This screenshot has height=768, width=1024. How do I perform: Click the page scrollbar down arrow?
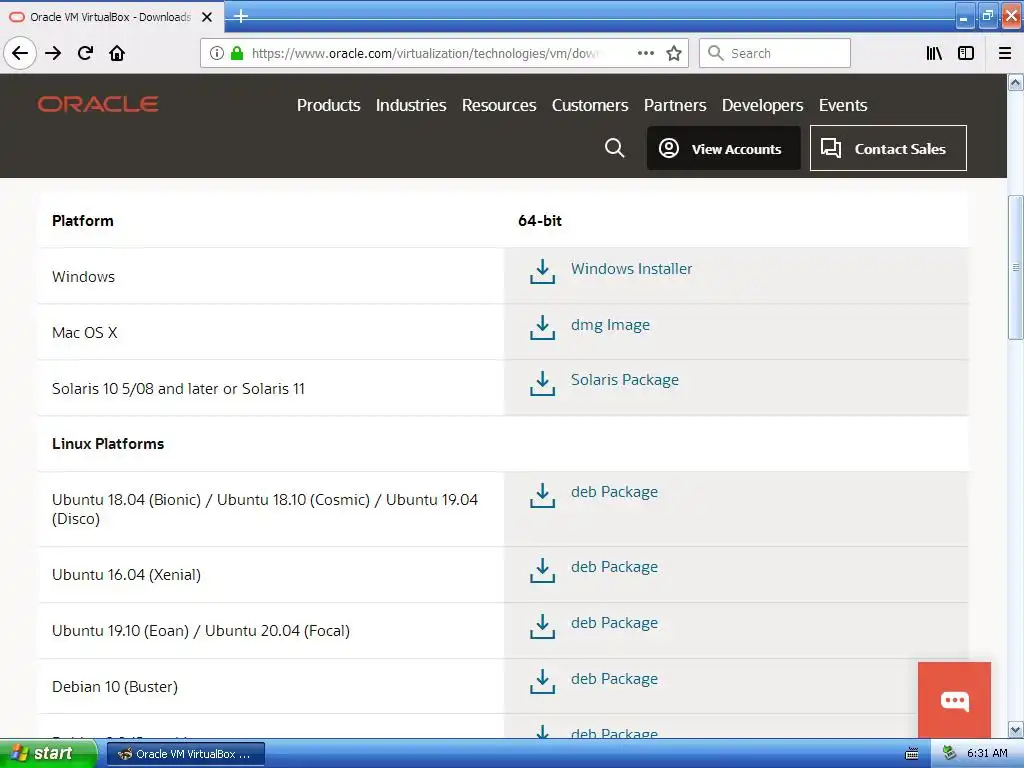[1016, 729]
